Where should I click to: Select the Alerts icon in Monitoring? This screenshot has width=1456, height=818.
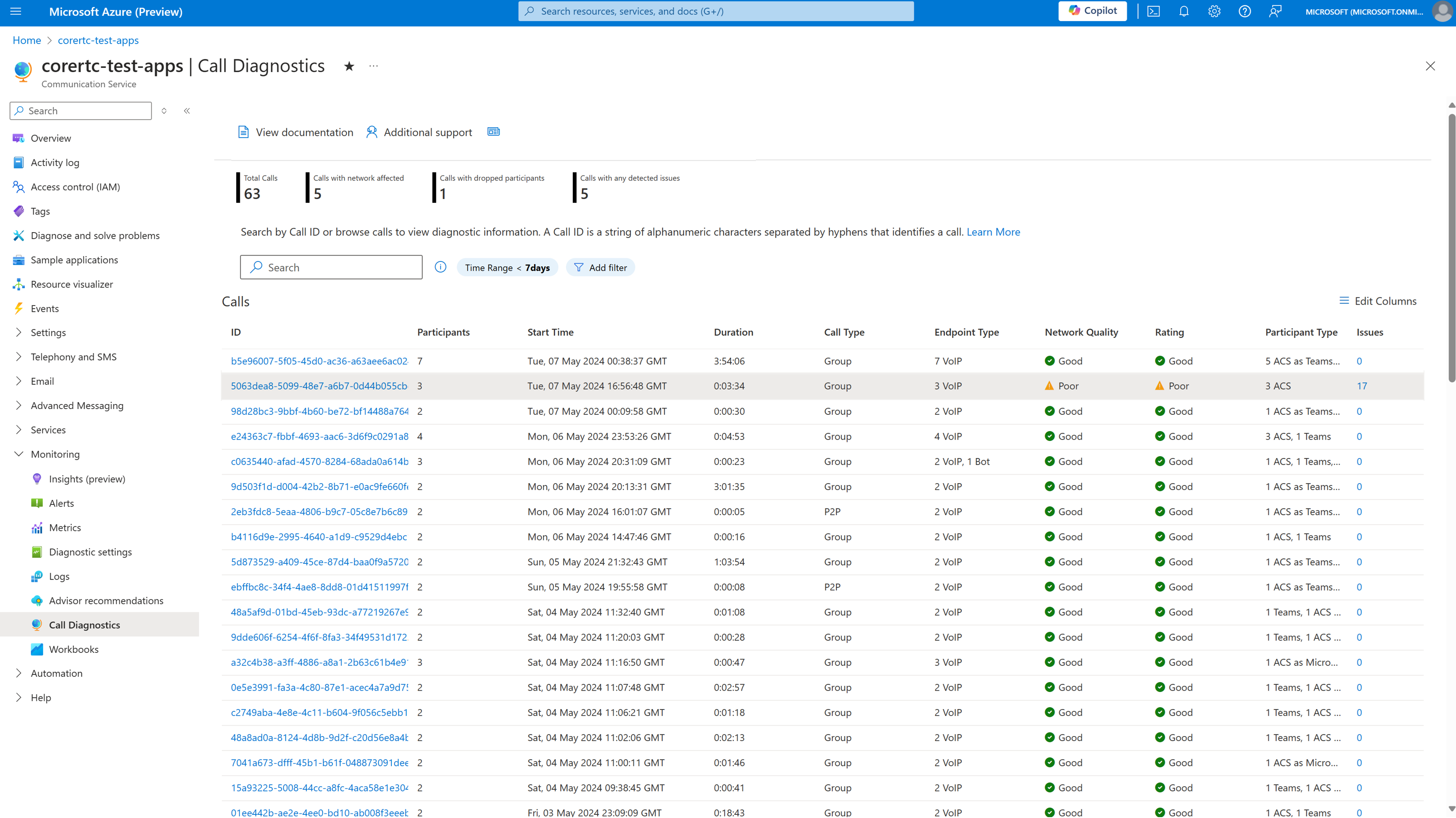(x=37, y=503)
